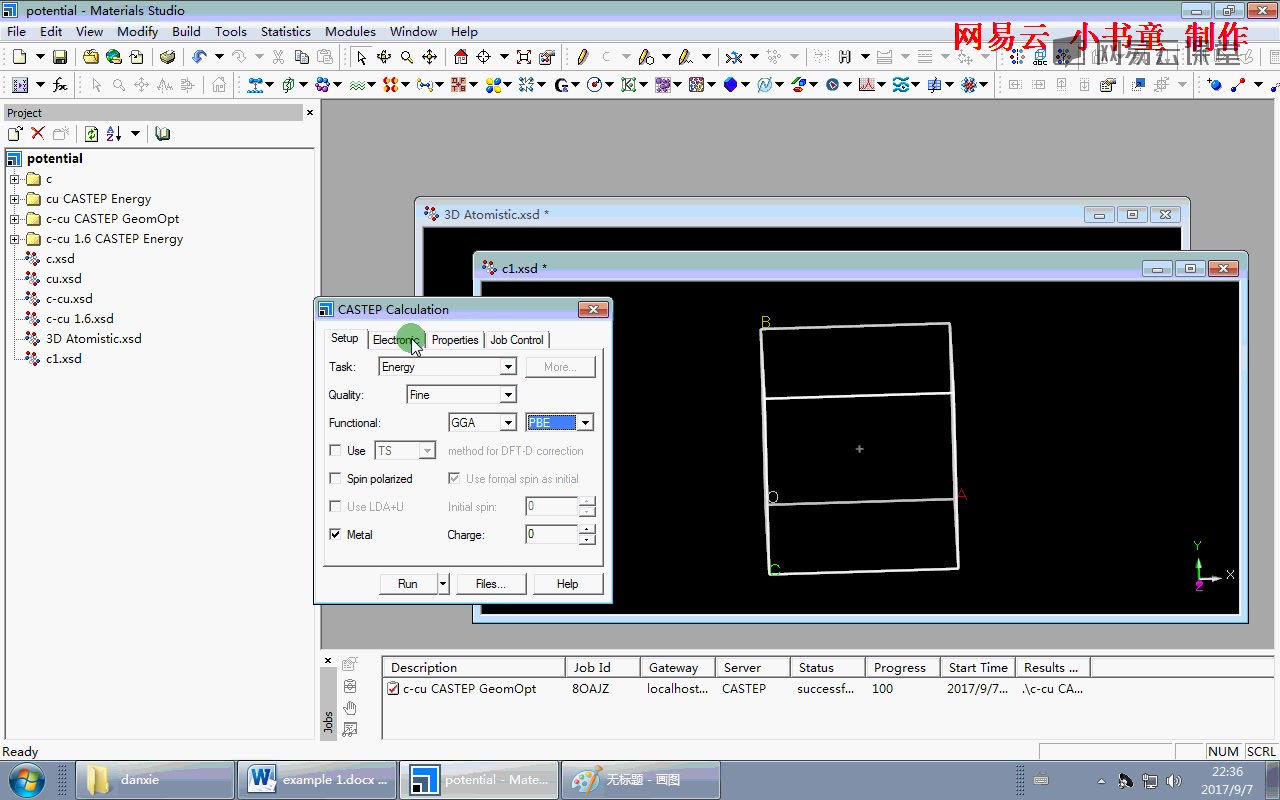1280x800 pixels.
Task: Open the Task dropdown showing Energy
Action: tap(508, 367)
